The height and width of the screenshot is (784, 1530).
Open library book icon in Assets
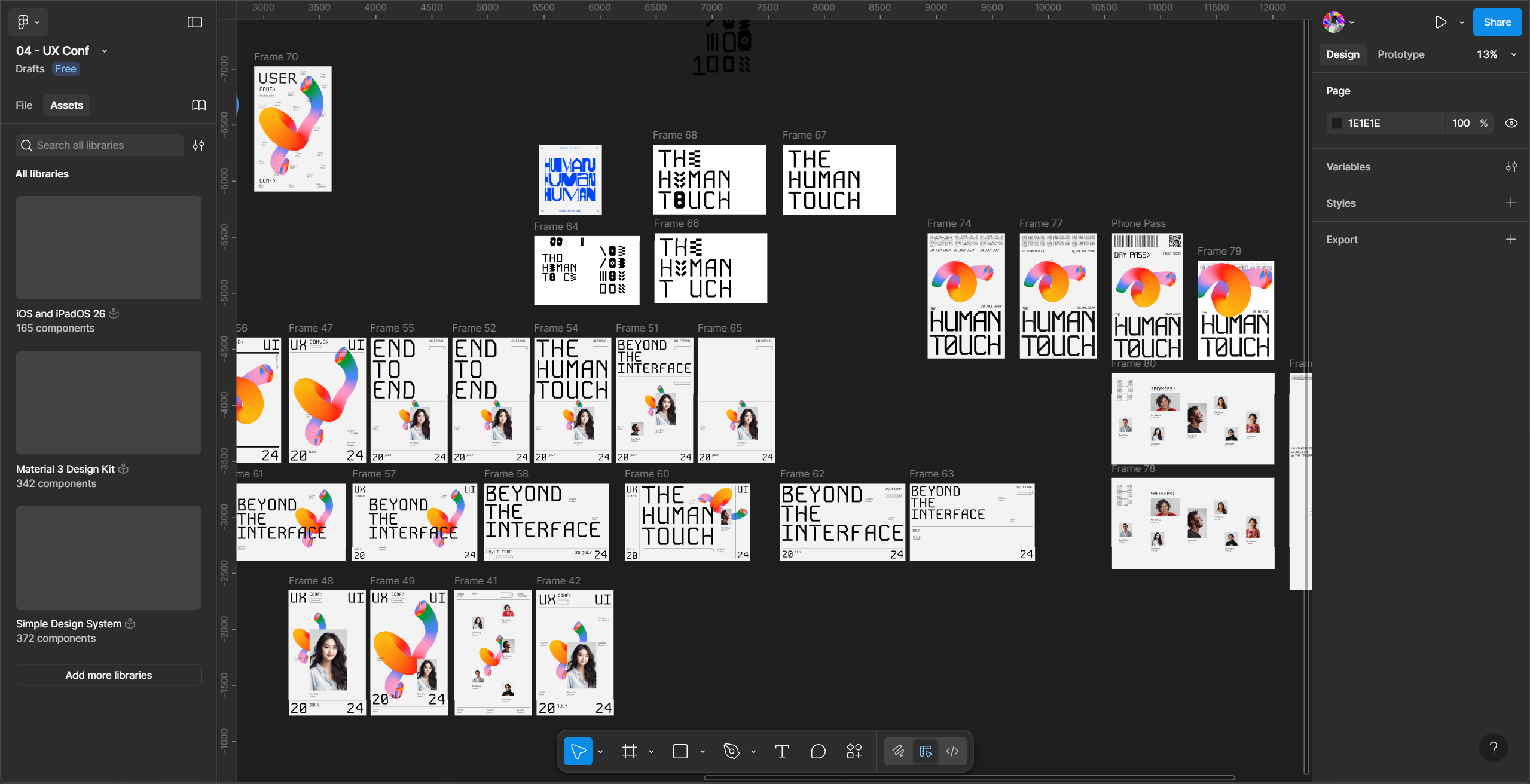click(198, 105)
